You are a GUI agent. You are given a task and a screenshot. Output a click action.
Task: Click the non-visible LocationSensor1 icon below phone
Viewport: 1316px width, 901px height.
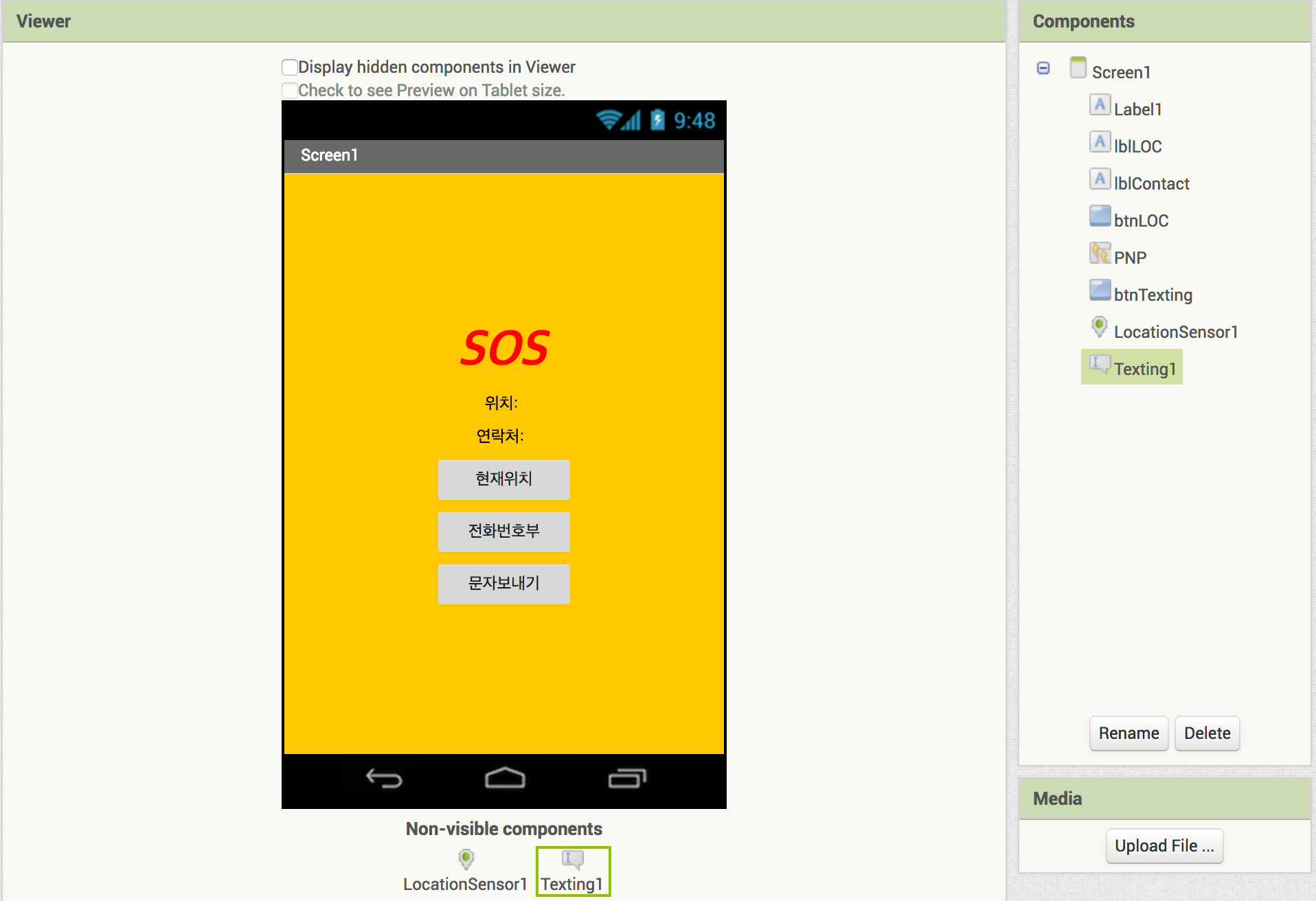(x=466, y=859)
